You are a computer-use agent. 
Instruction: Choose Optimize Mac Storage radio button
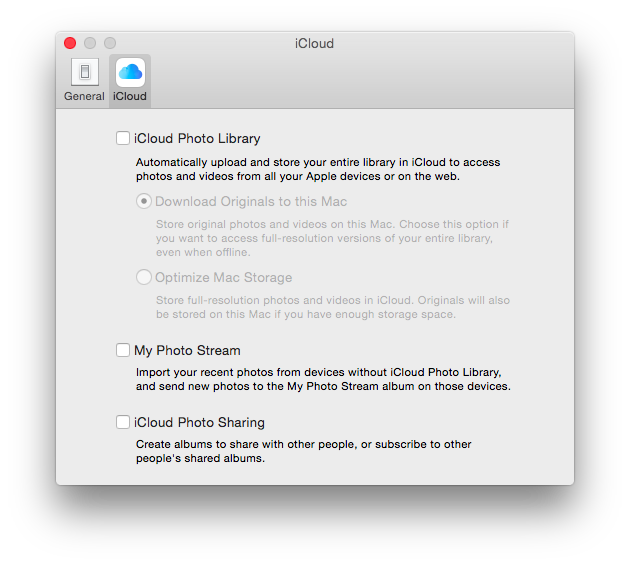[x=144, y=277]
